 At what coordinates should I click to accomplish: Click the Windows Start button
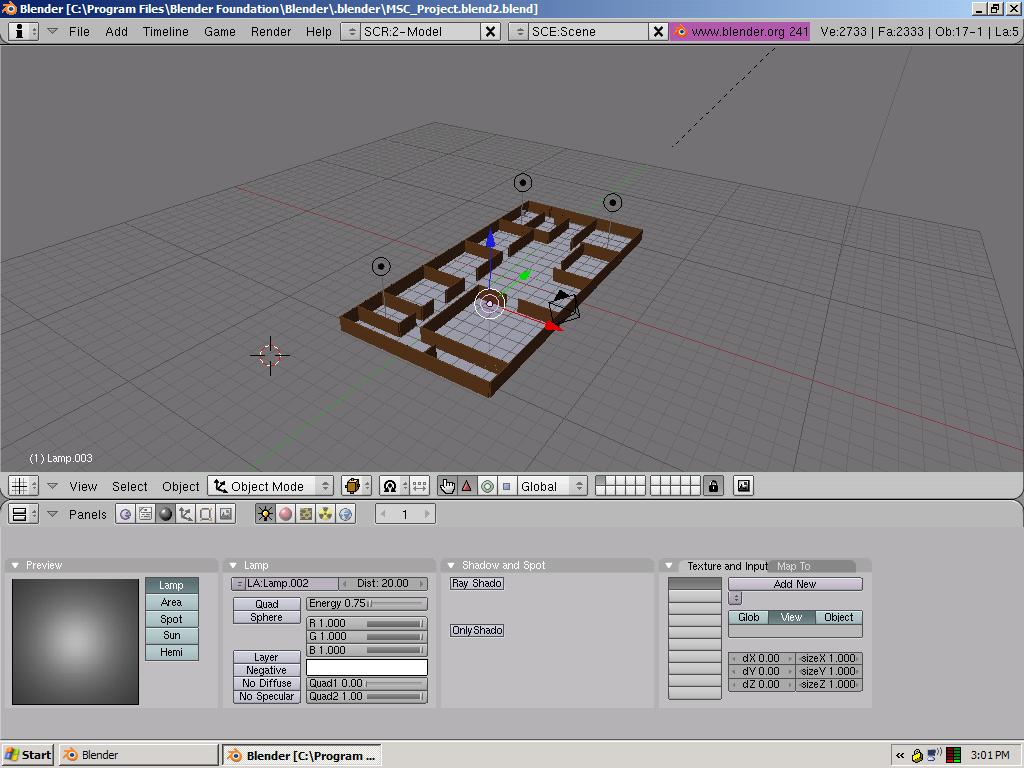(28, 755)
